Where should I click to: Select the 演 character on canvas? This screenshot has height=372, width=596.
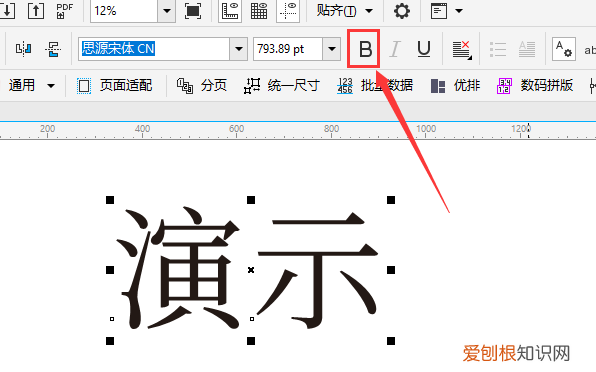point(178,268)
